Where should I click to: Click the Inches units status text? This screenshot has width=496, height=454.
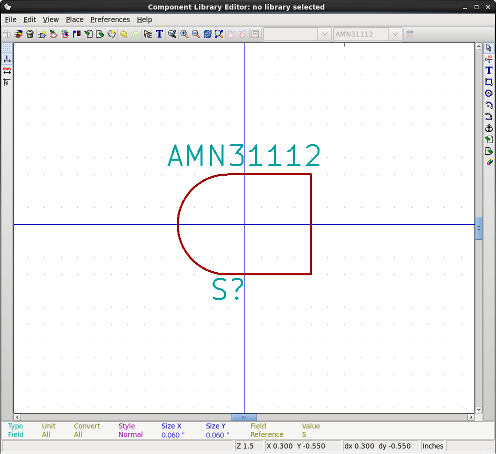[433, 446]
